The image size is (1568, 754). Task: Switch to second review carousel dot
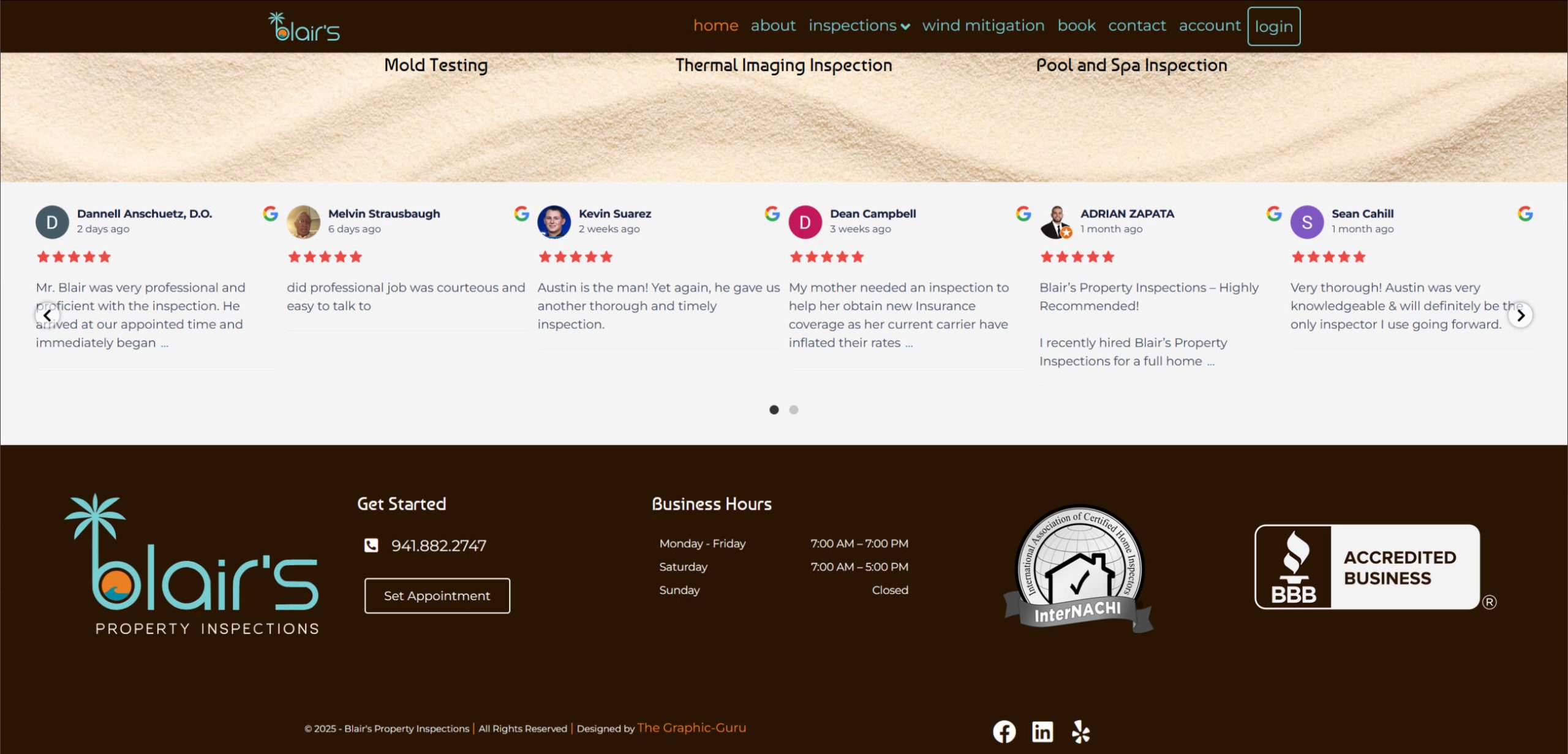pyautogui.click(x=794, y=410)
